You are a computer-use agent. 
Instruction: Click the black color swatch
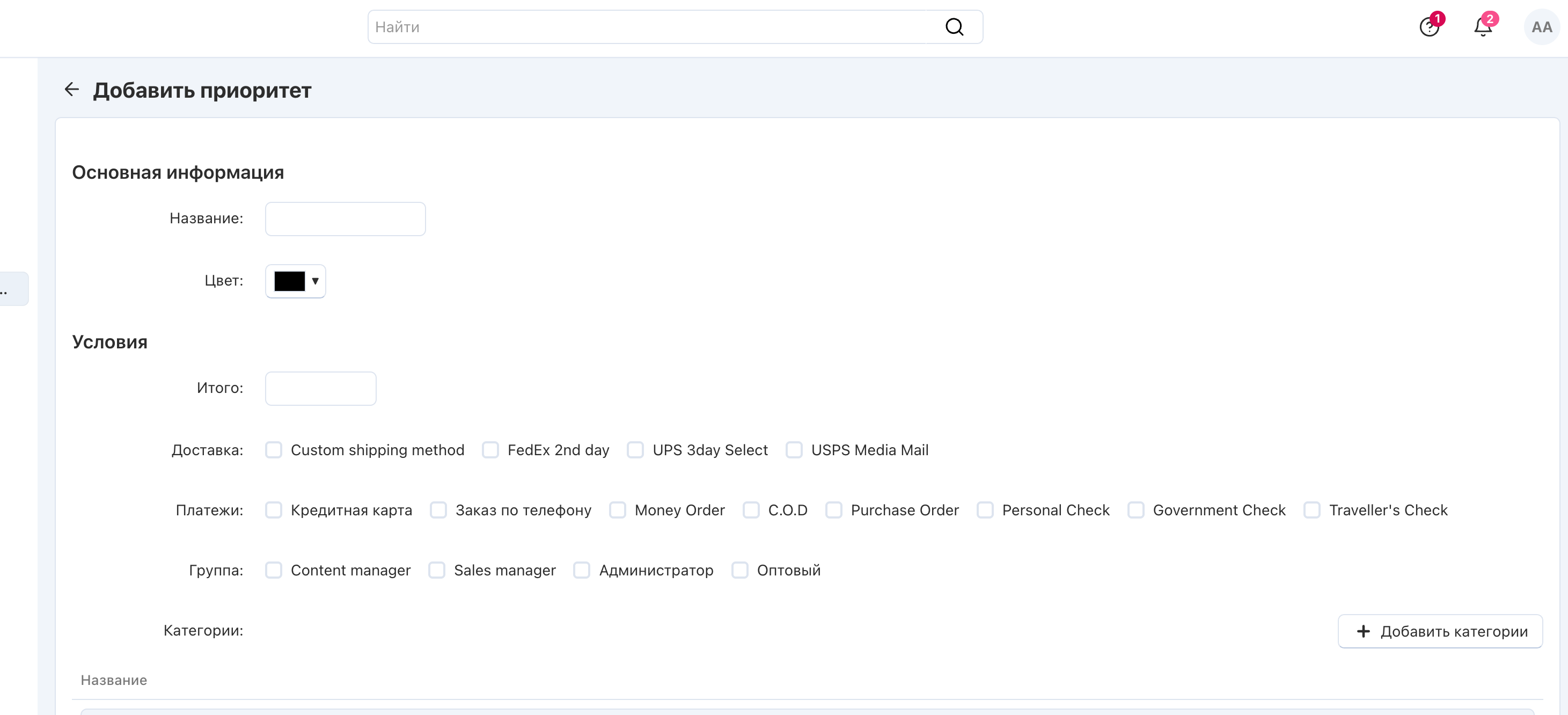click(x=290, y=281)
